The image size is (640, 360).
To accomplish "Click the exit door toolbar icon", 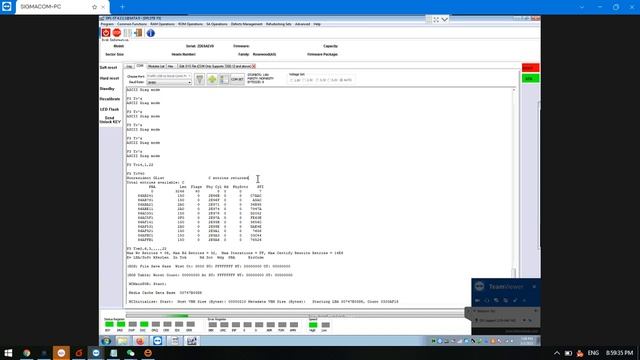I will click(138, 33).
